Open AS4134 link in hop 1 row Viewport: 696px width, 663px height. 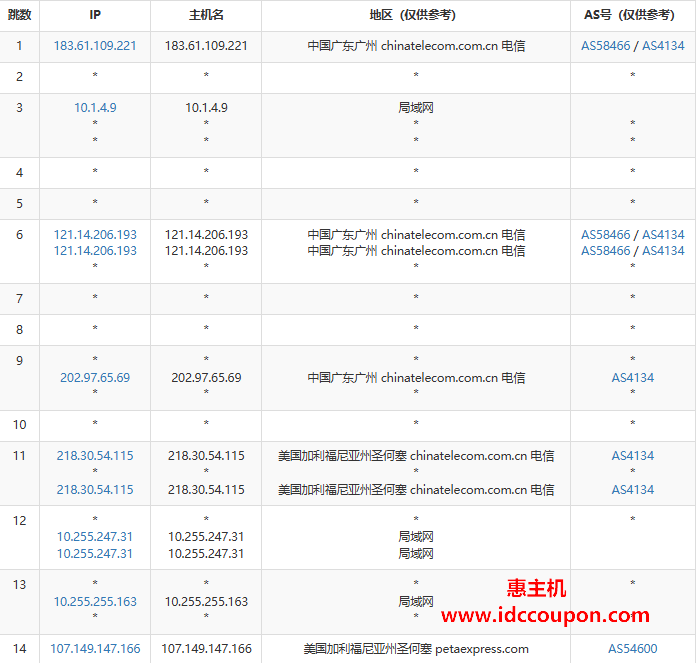tap(663, 46)
